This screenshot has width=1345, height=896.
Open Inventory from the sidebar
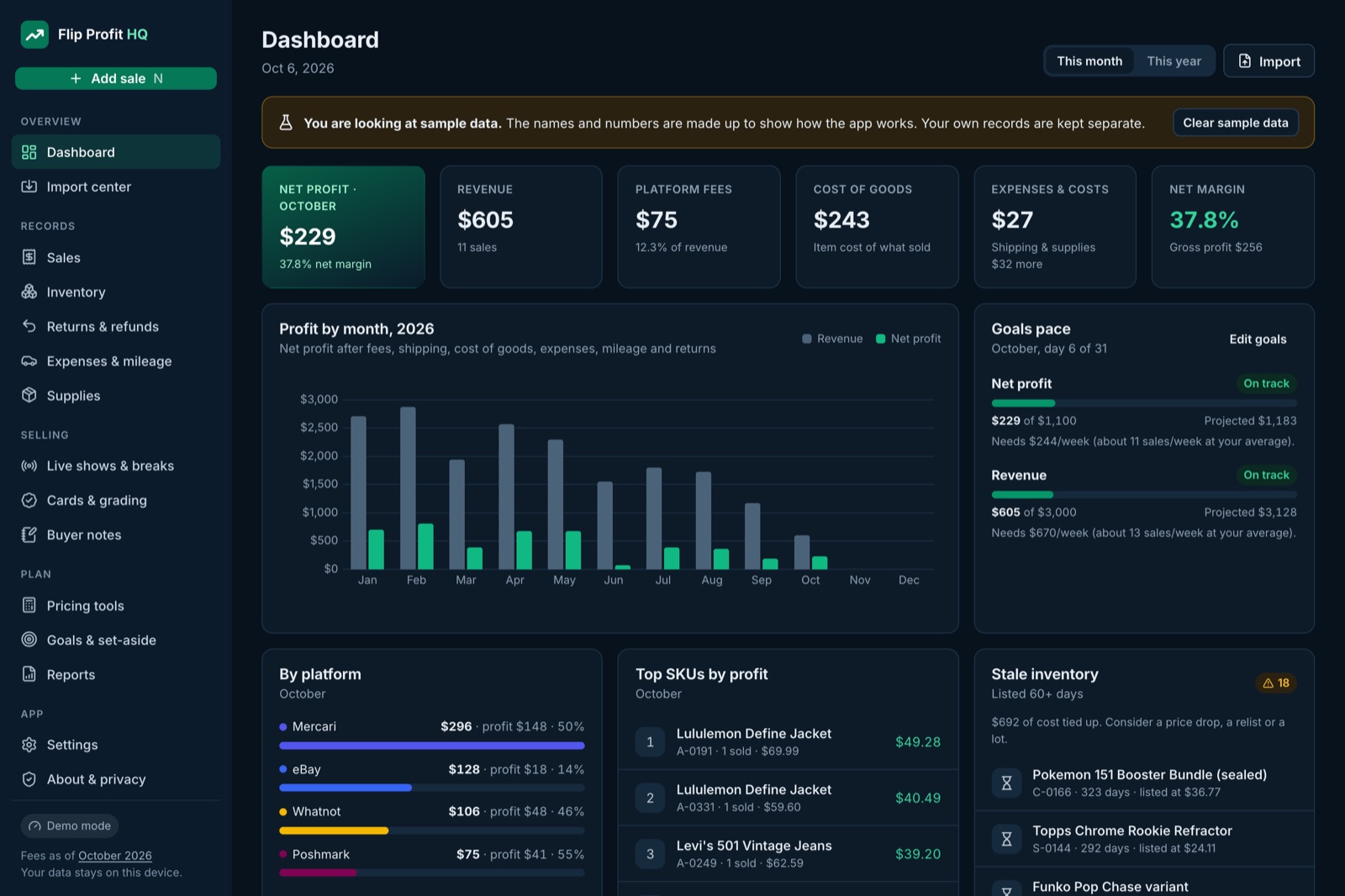116,292
